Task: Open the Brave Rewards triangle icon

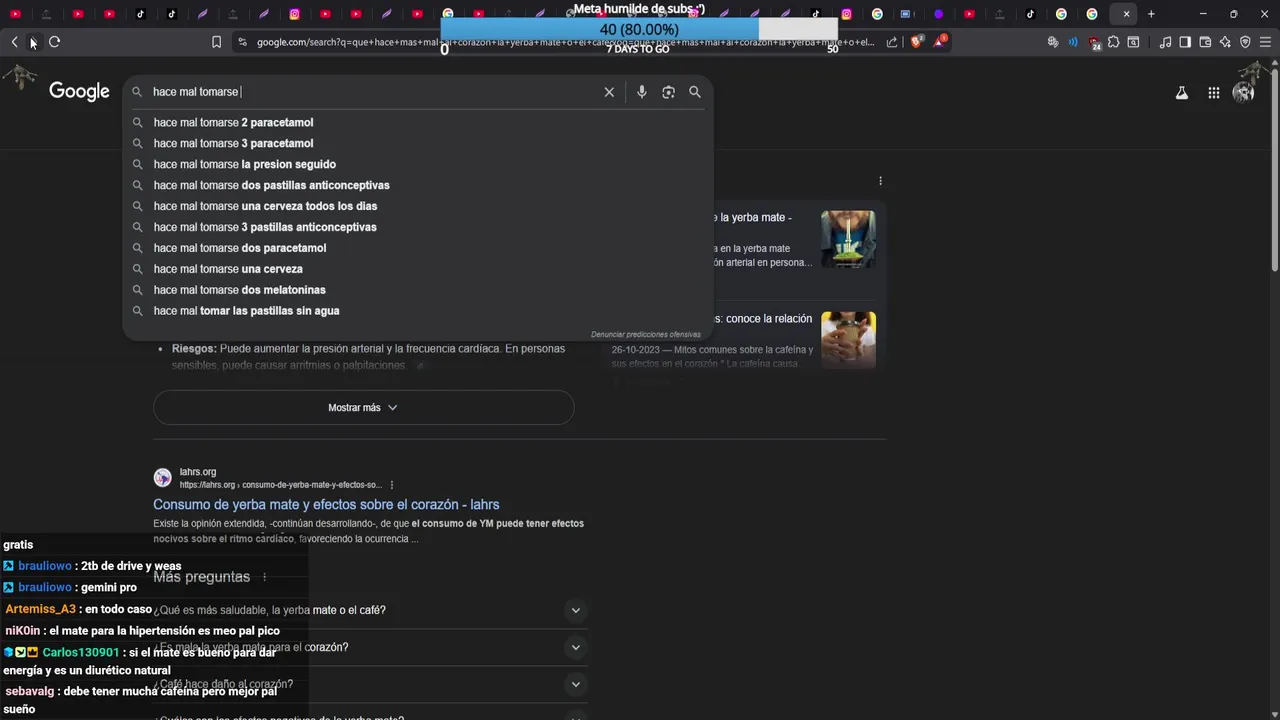Action: [940, 42]
